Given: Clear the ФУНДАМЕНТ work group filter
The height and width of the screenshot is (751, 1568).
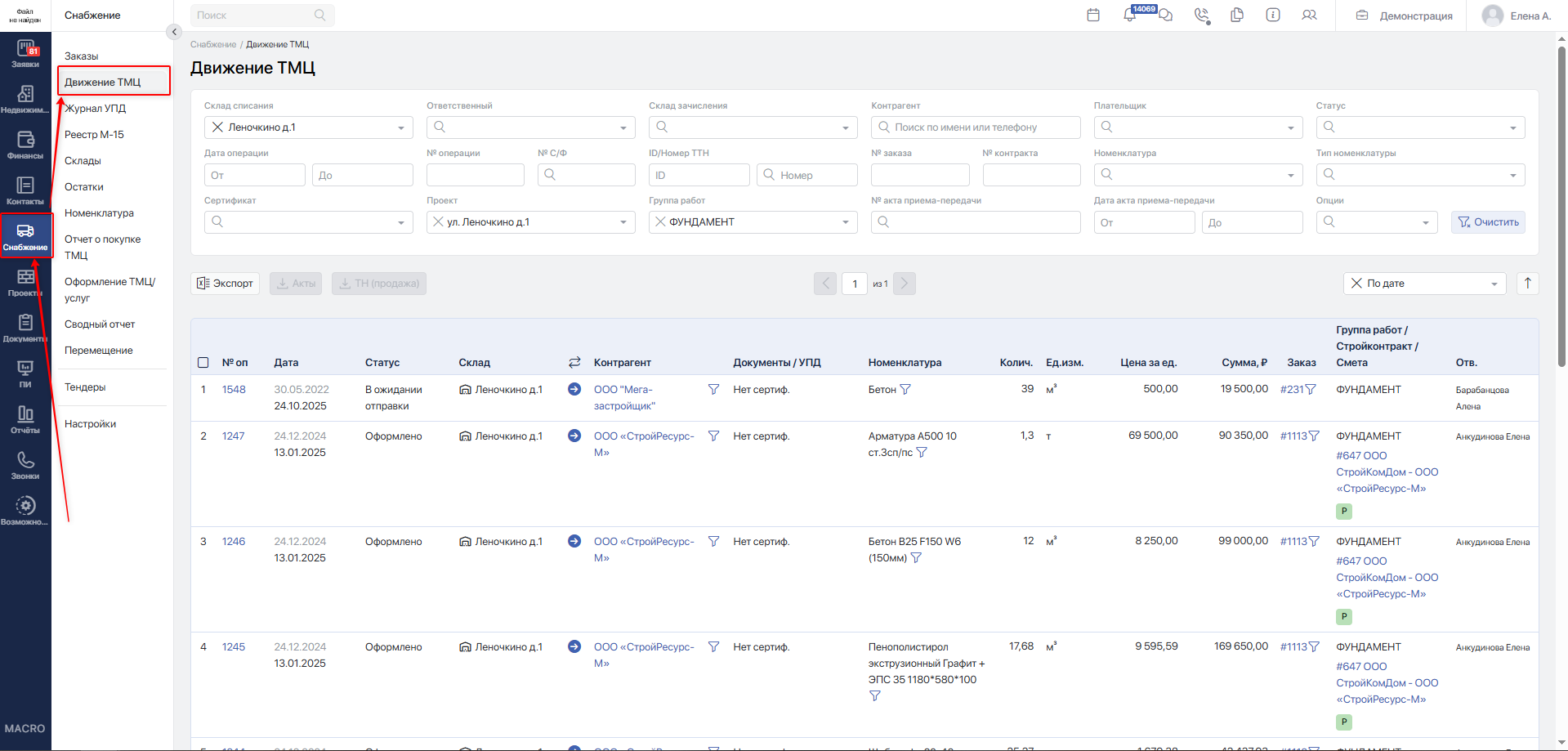Looking at the screenshot, I should click(x=660, y=221).
